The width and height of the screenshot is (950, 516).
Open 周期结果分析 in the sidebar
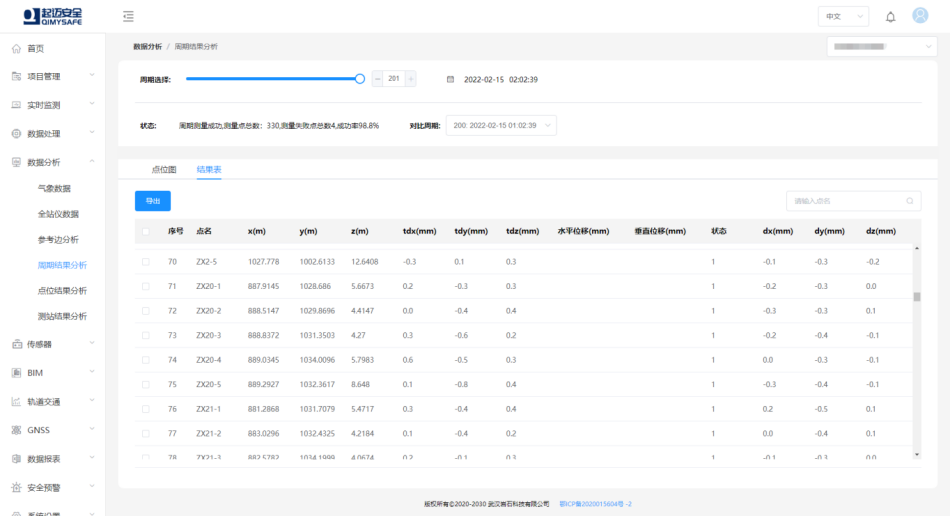pyautogui.click(x=62, y=265)
